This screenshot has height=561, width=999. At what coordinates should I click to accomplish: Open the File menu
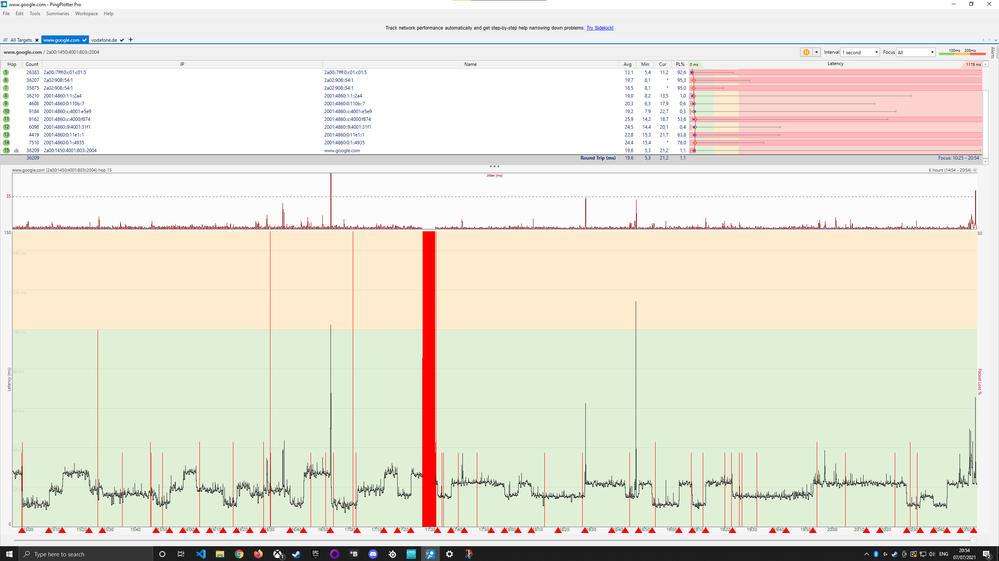6,13
